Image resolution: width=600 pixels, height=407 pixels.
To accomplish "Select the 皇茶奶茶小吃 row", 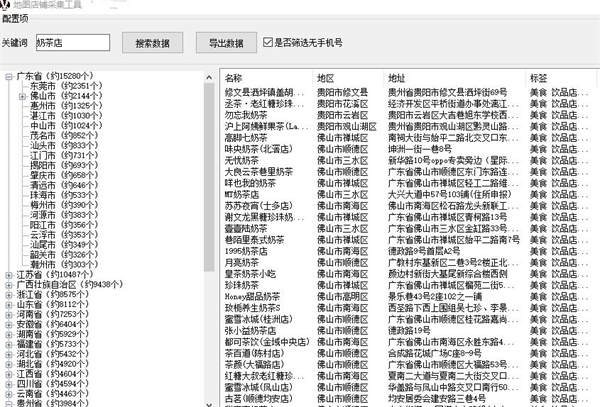I will click(x=408, y=274).
